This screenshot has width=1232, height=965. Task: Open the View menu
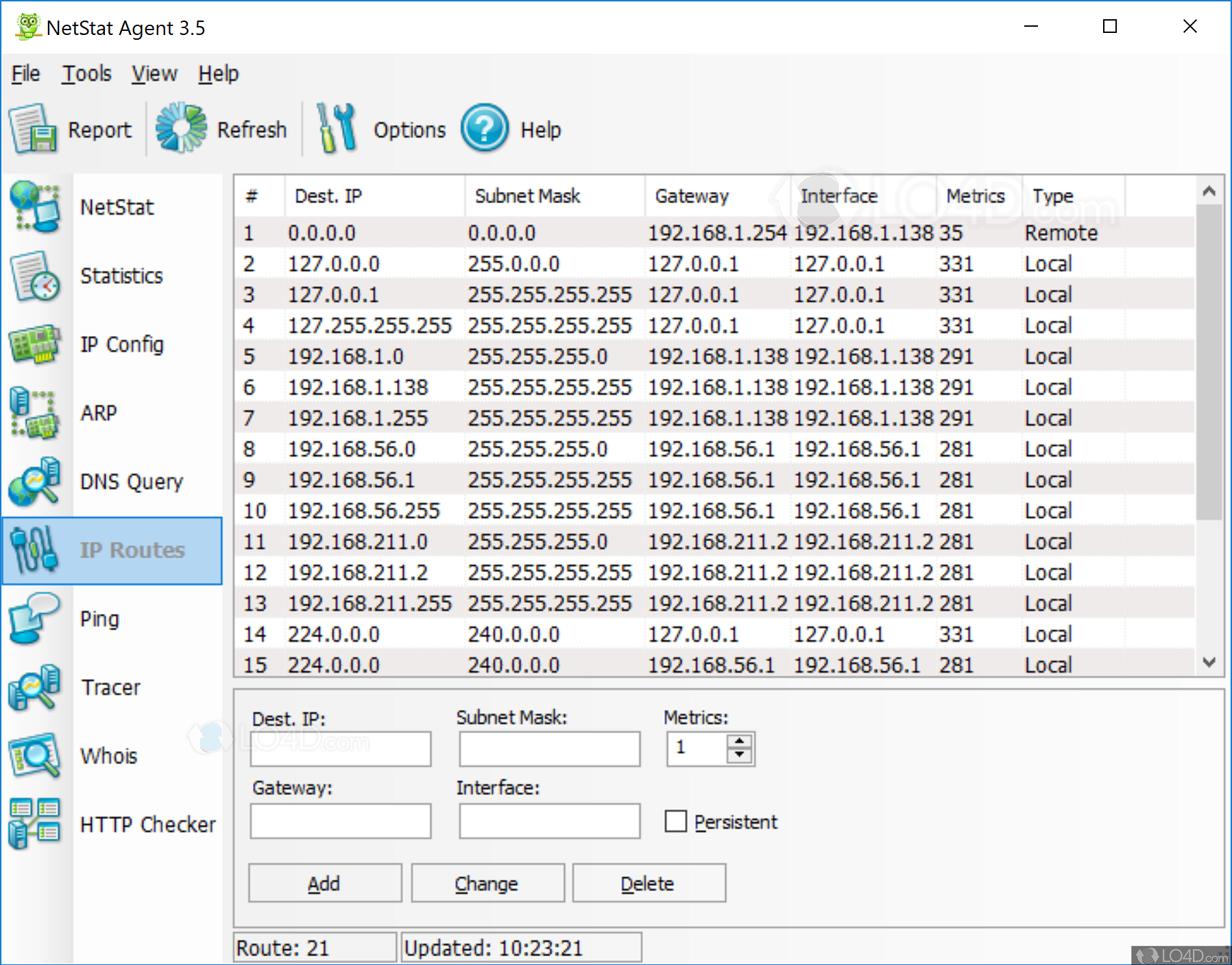point(154,73)
